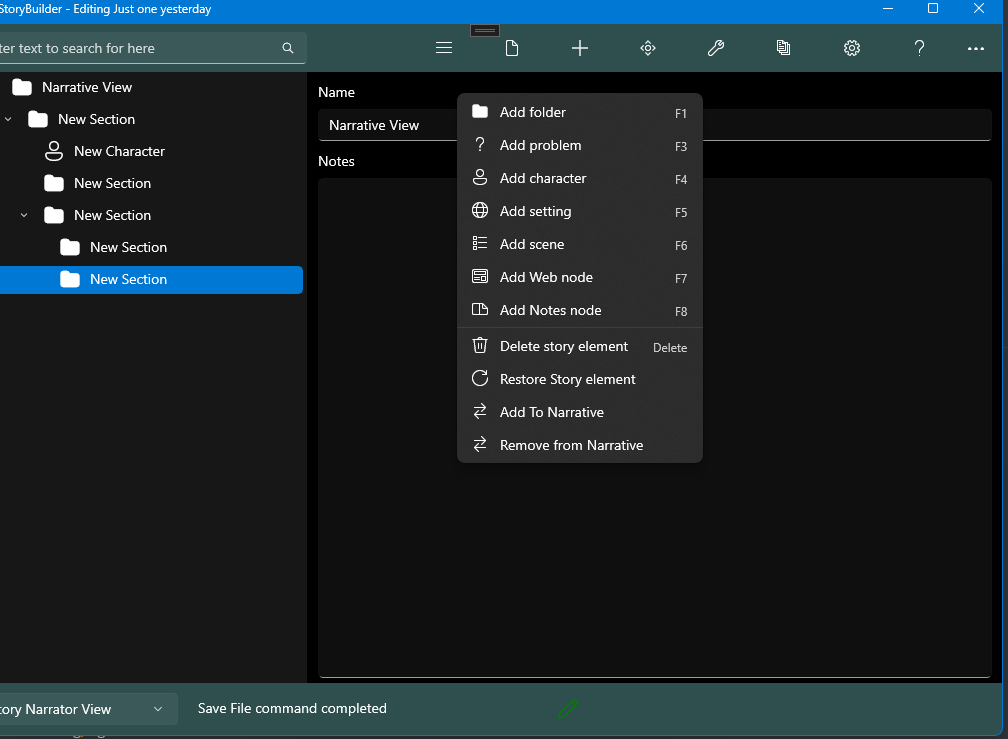Collapse the top New Section tree node
1008x739 pixels.
point(8,119)
